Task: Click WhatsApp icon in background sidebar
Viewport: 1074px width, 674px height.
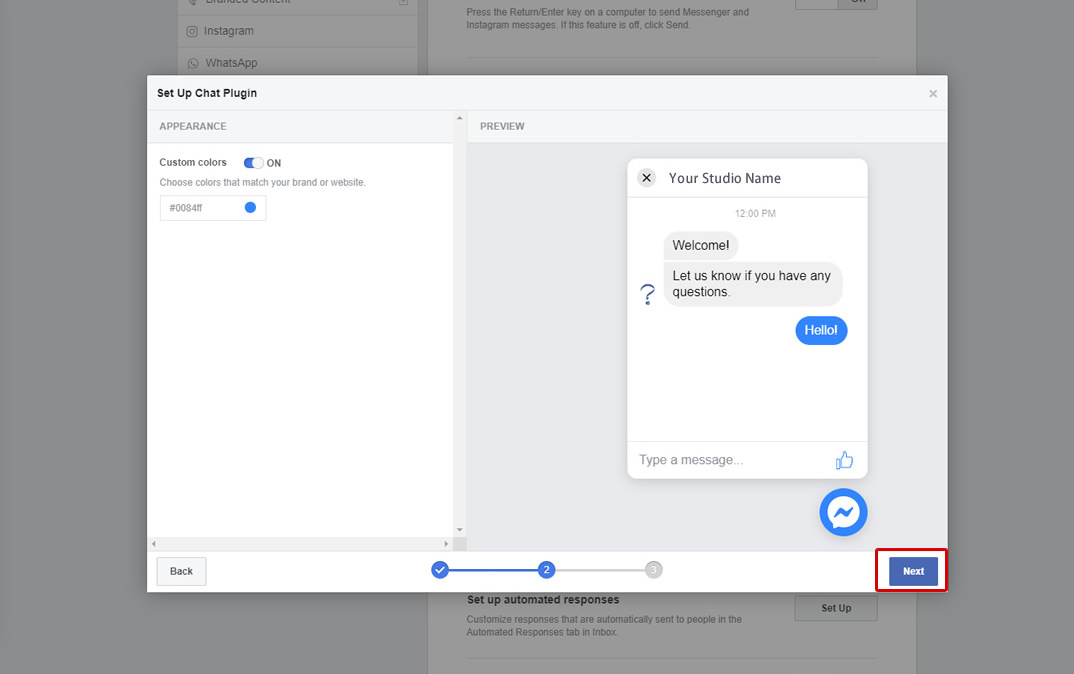Action: point(193,63)
